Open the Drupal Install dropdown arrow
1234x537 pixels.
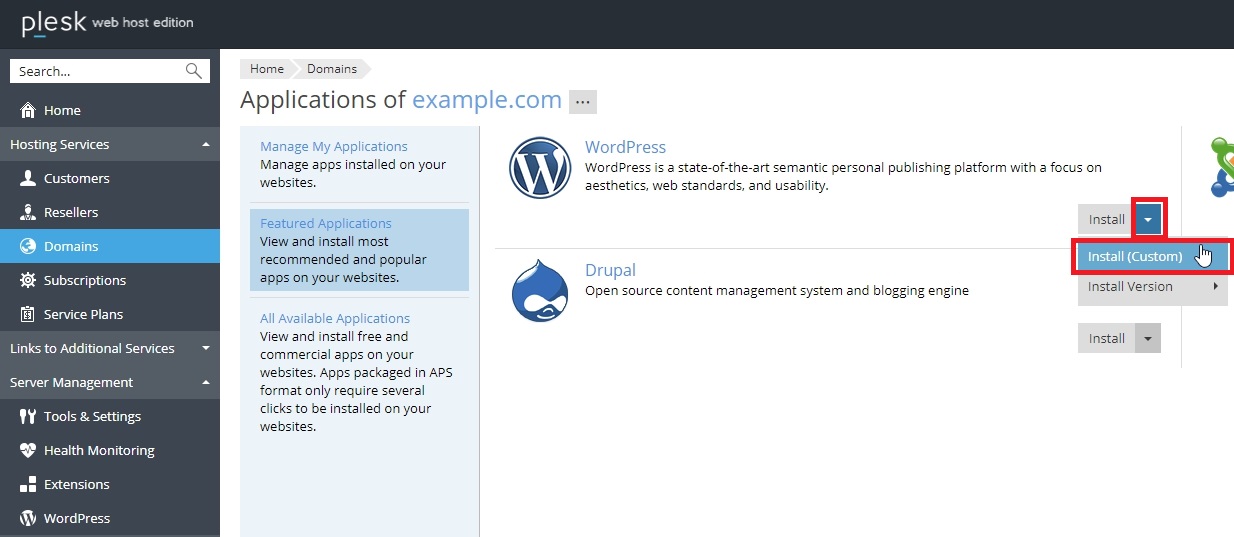(x=1148, y=338)
